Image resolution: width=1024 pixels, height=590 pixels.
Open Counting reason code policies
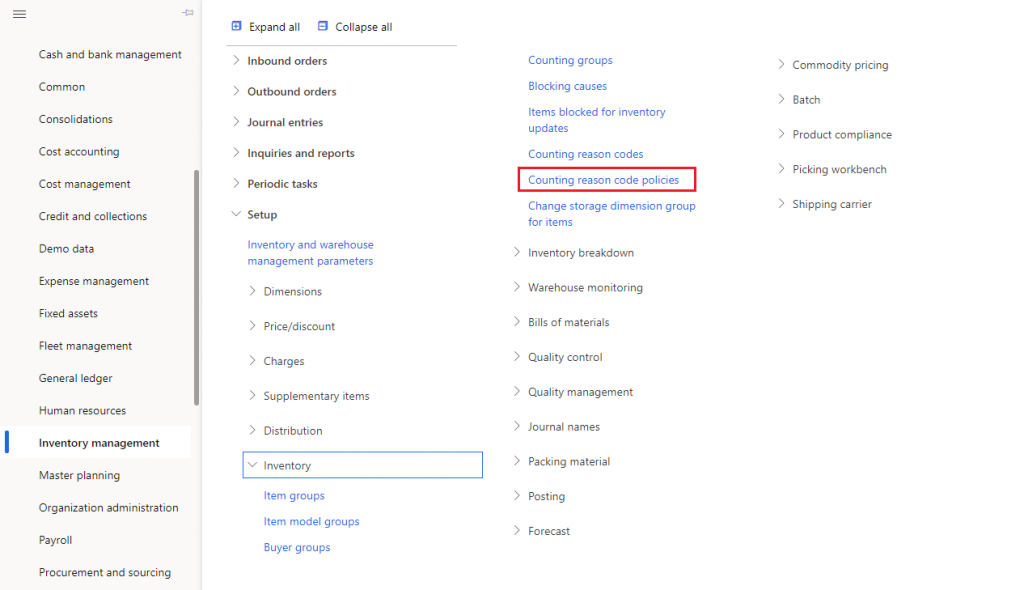tap(606, 179)
